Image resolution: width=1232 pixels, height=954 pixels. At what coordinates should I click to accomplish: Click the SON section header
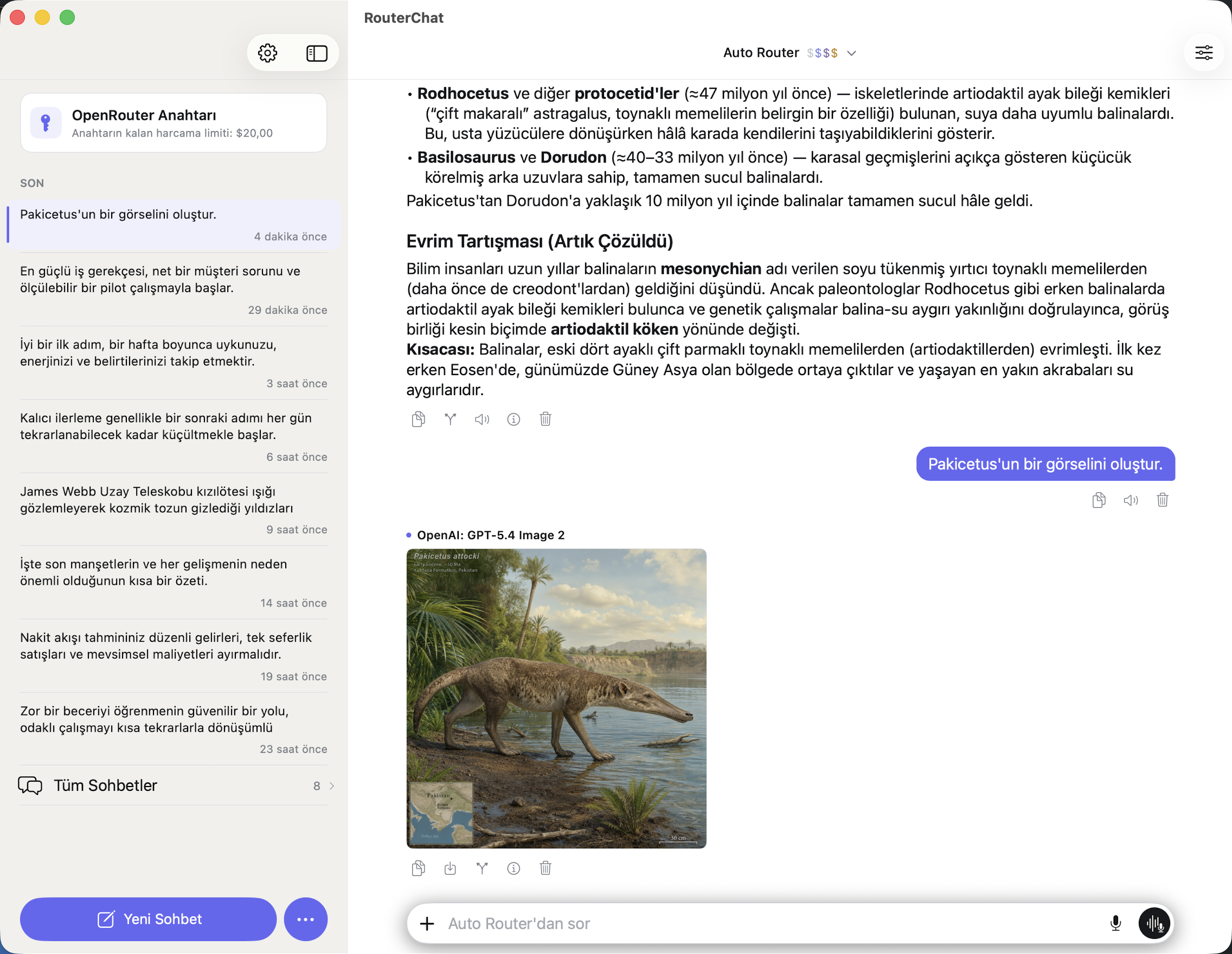(32, 183)
